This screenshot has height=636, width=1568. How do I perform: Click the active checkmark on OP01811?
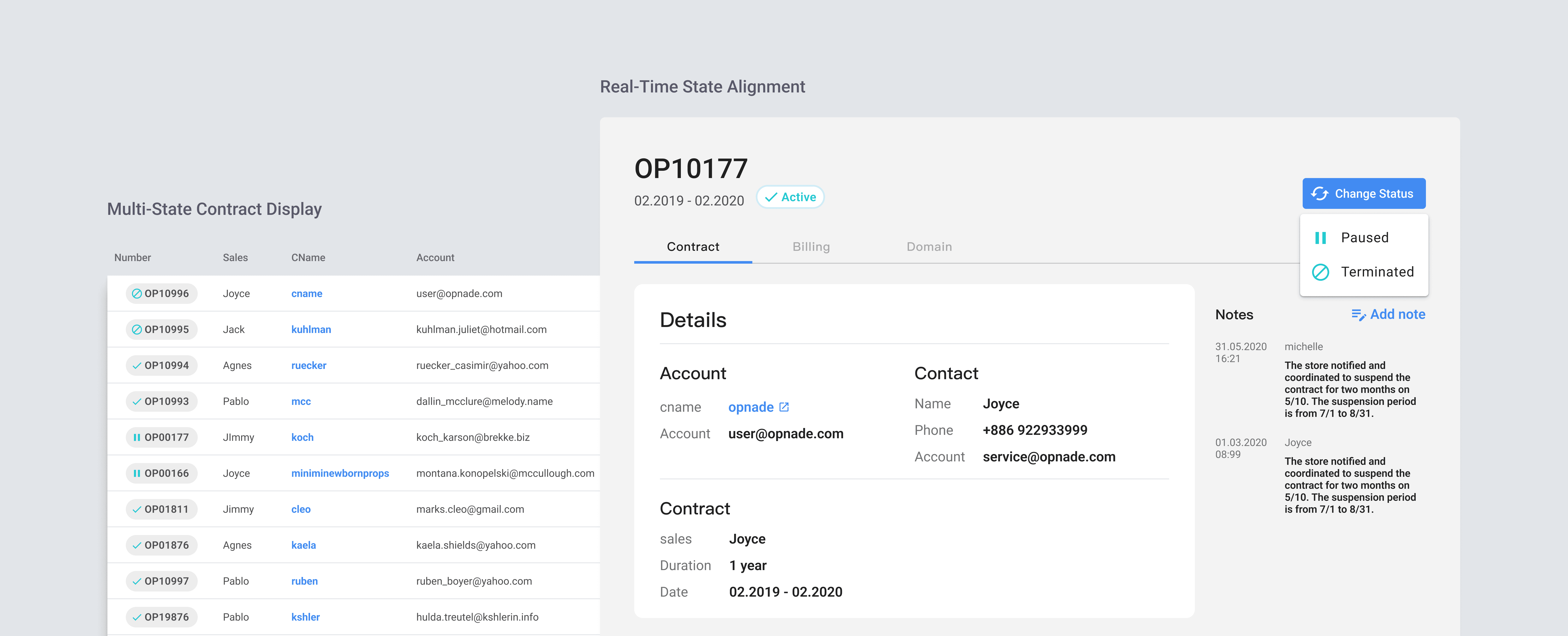click(137, 509)
